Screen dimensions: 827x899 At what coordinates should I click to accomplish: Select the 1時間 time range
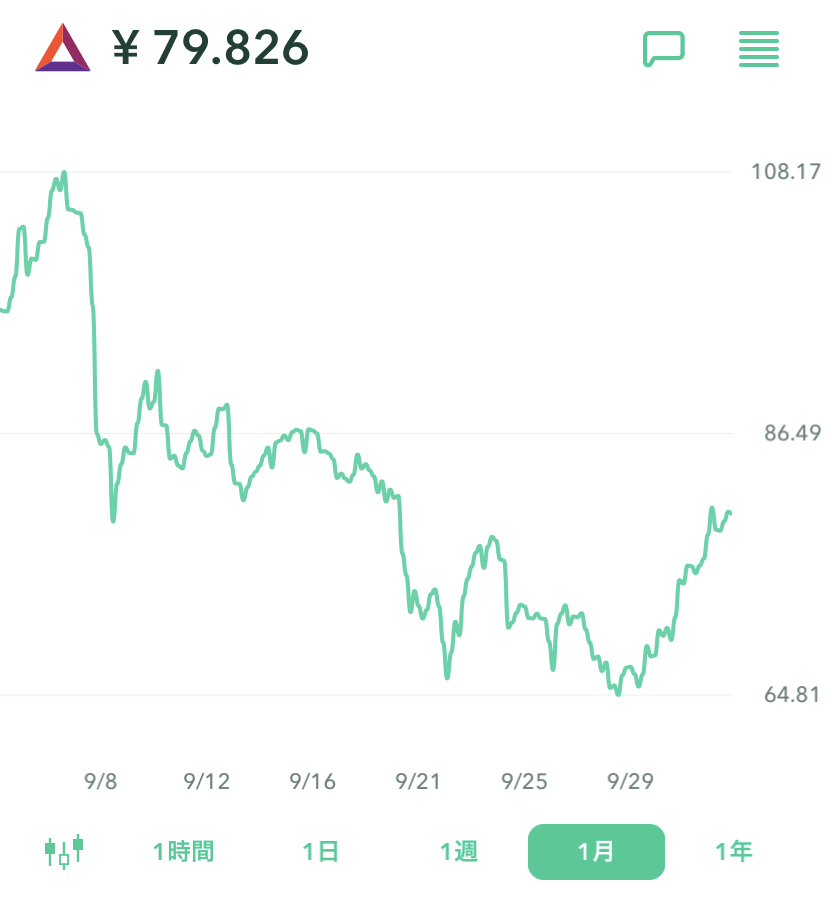[x=183, y=852]
